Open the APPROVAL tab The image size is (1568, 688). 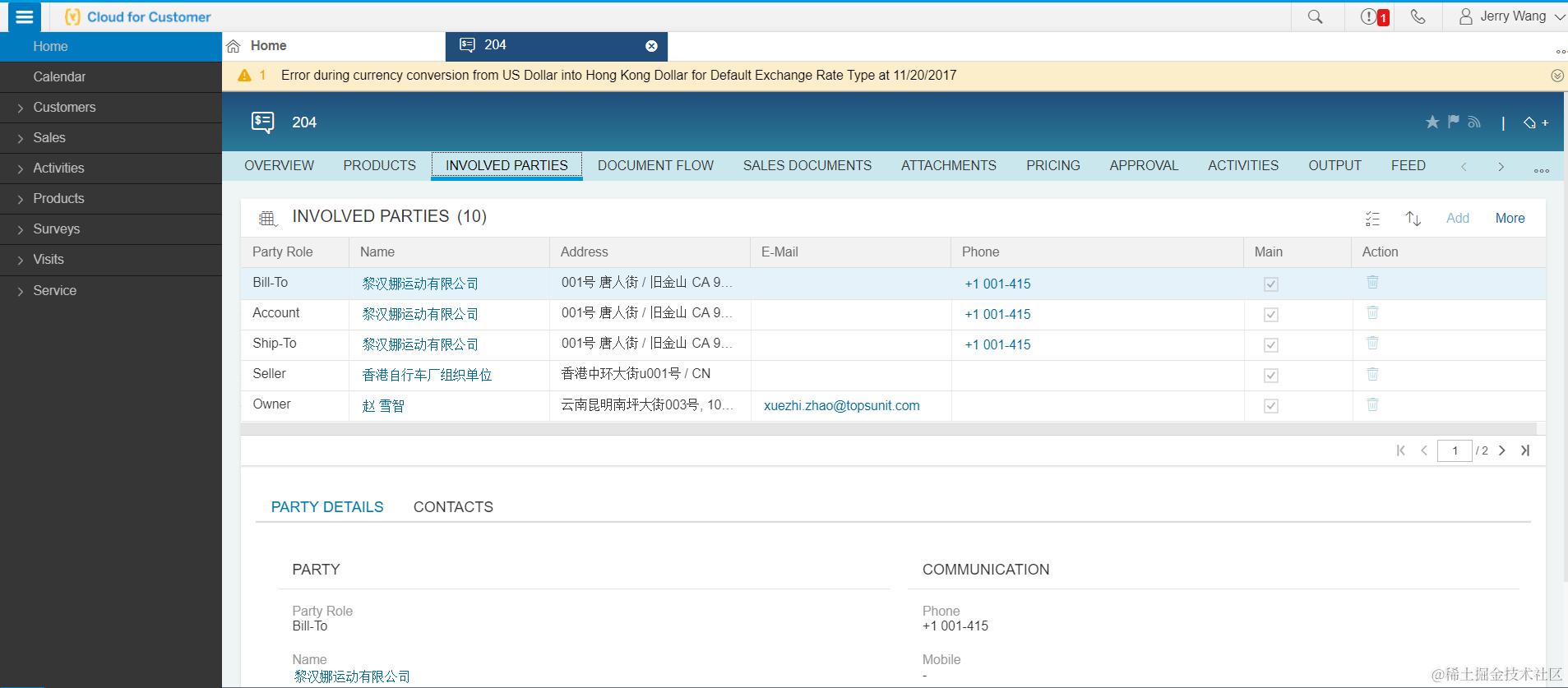pyautogui.click(x=1144, y=165)
